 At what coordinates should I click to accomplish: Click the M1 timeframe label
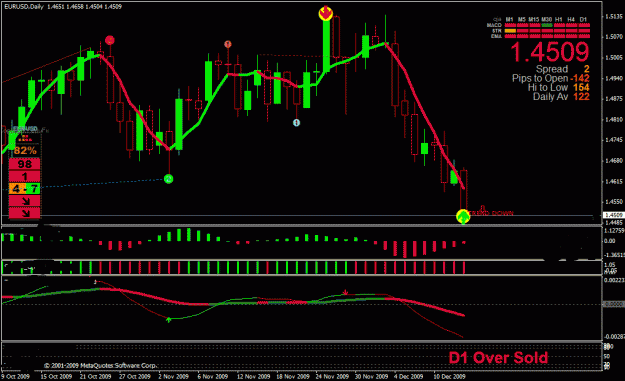pos(510,19)
